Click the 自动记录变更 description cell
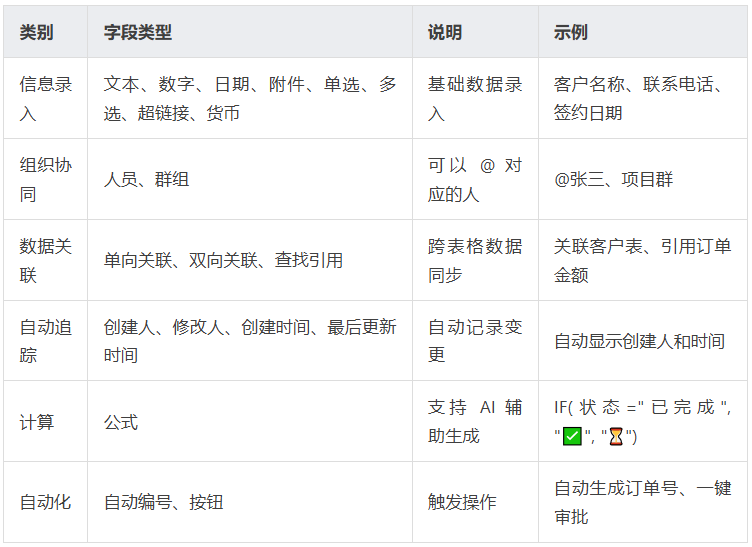The height and width of the screenshot is (547, 752). 475,341
